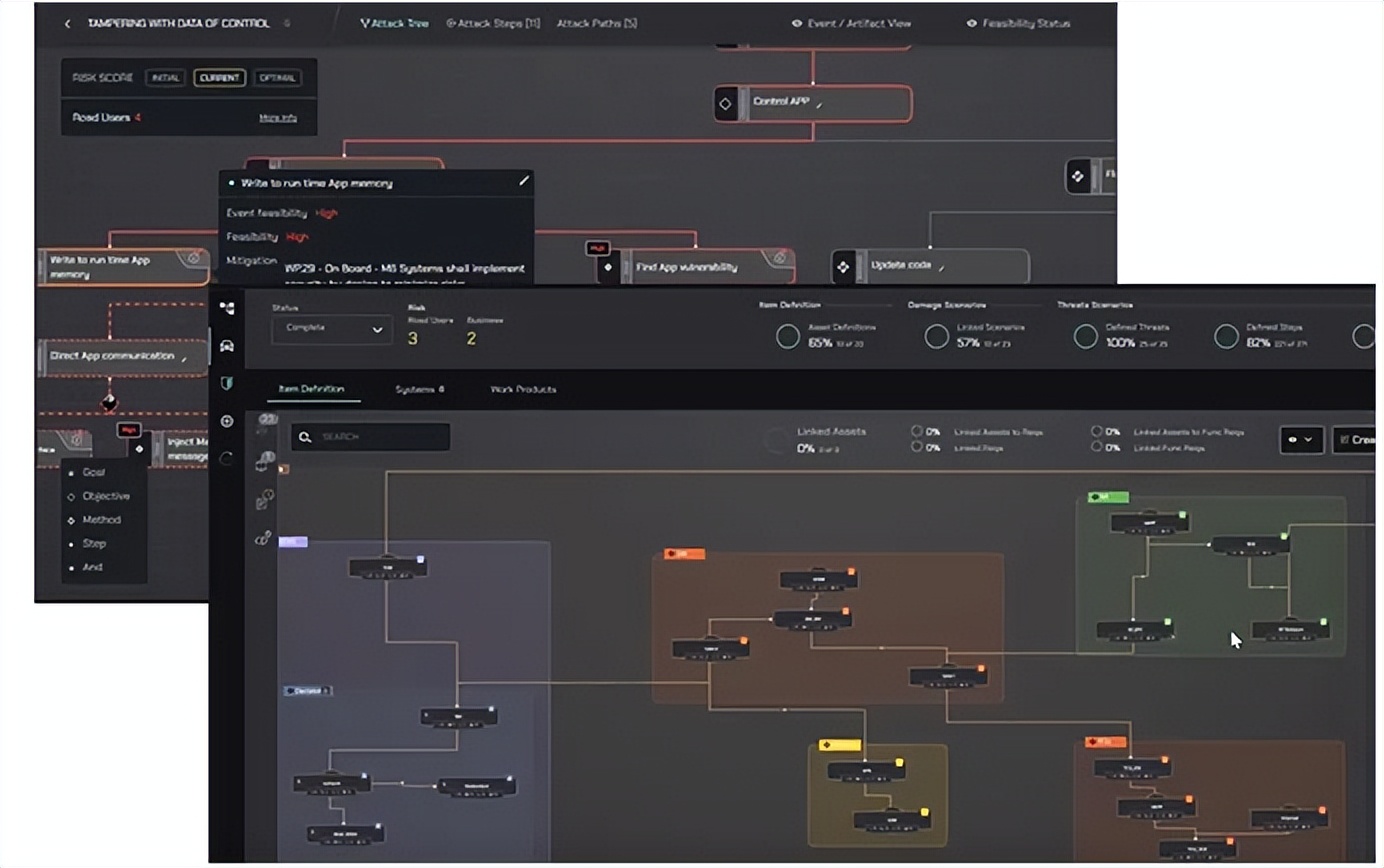Click the More info link

[278, 118]
